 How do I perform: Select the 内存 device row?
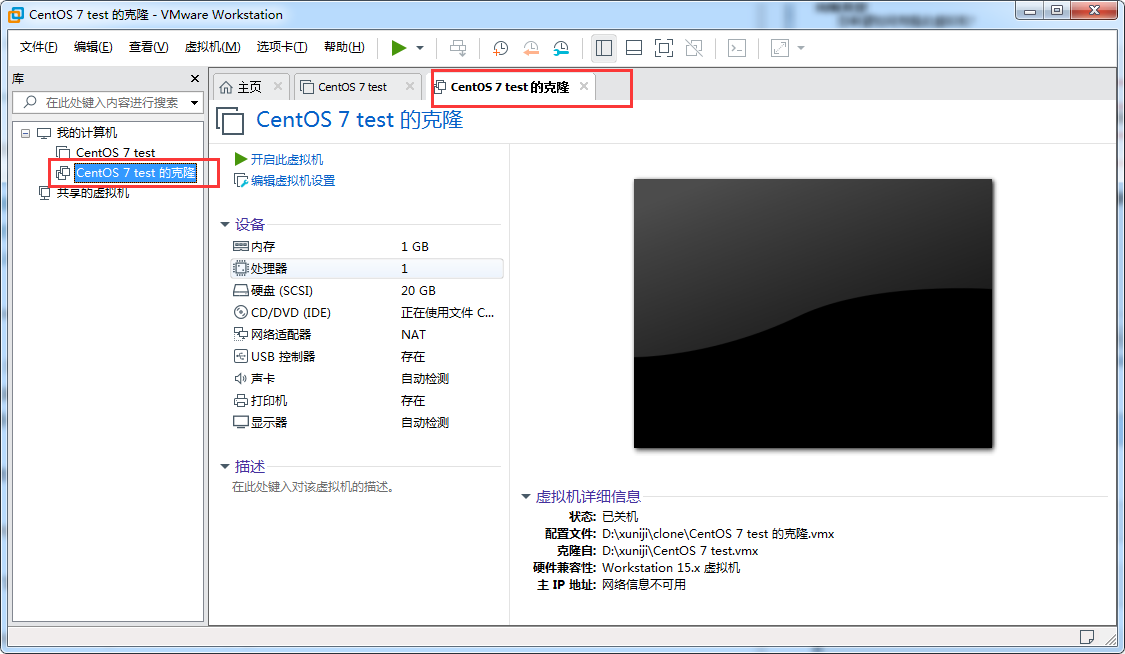tap(366, 247)
